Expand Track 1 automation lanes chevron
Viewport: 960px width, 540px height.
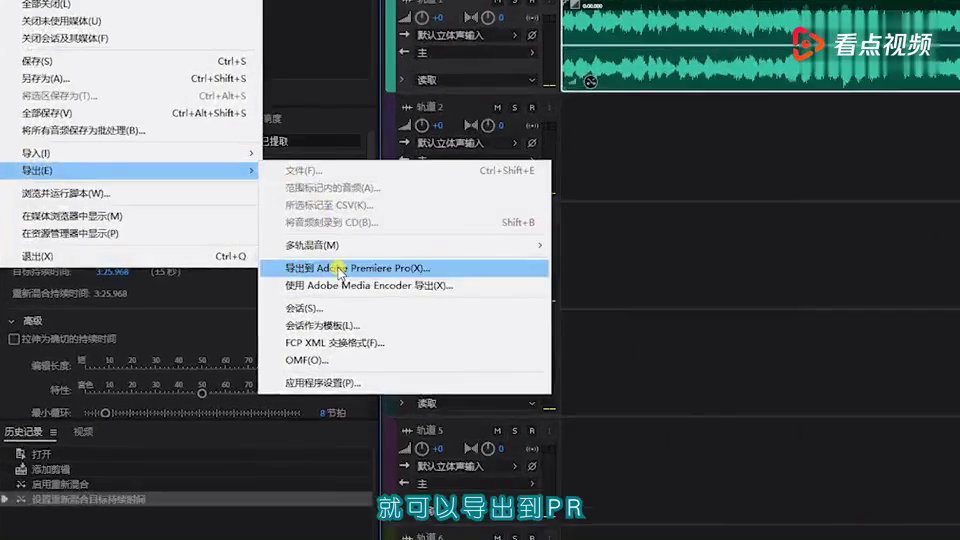coord(402,80)
